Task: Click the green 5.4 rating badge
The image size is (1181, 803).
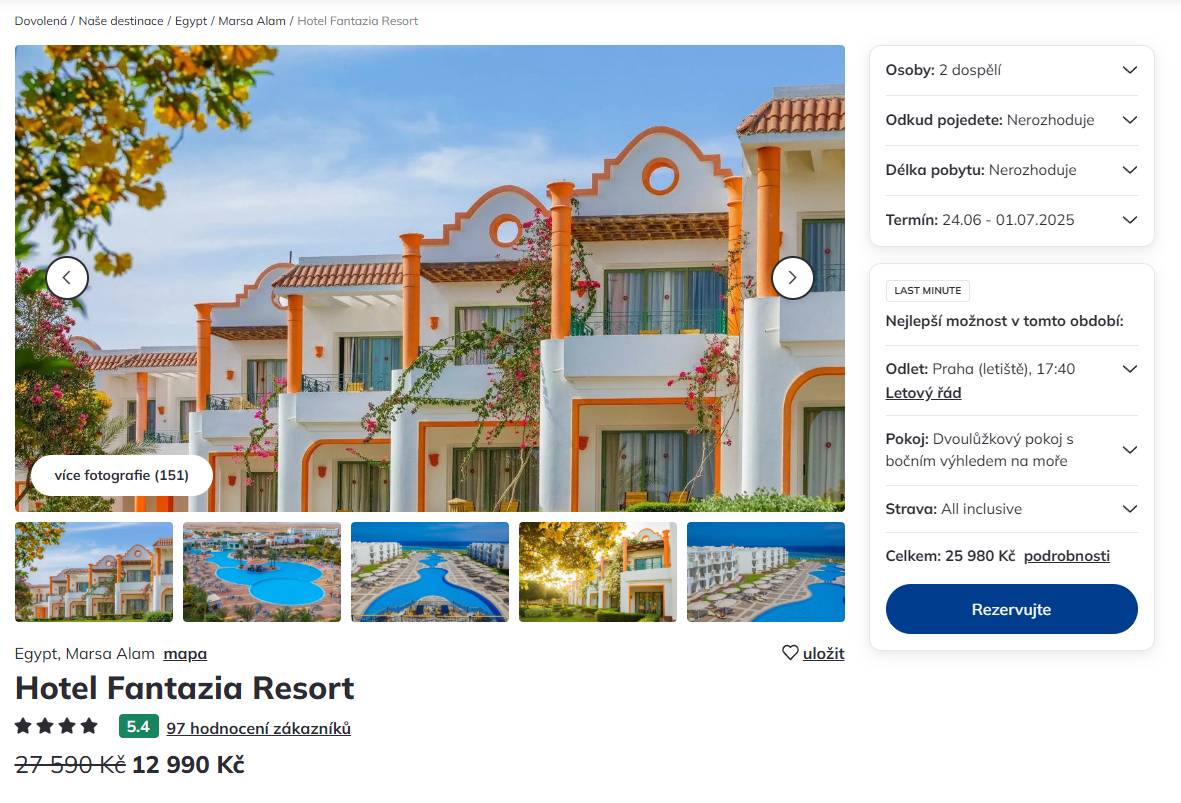Action: [139, 726]
